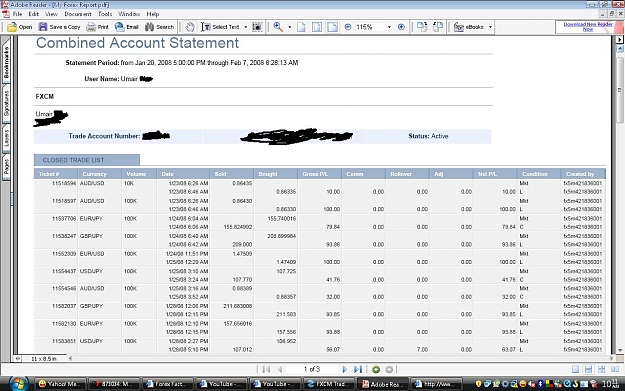Open the Help menu
The image size is (625, 391).
pyautogui.click(x=153, y=14)
